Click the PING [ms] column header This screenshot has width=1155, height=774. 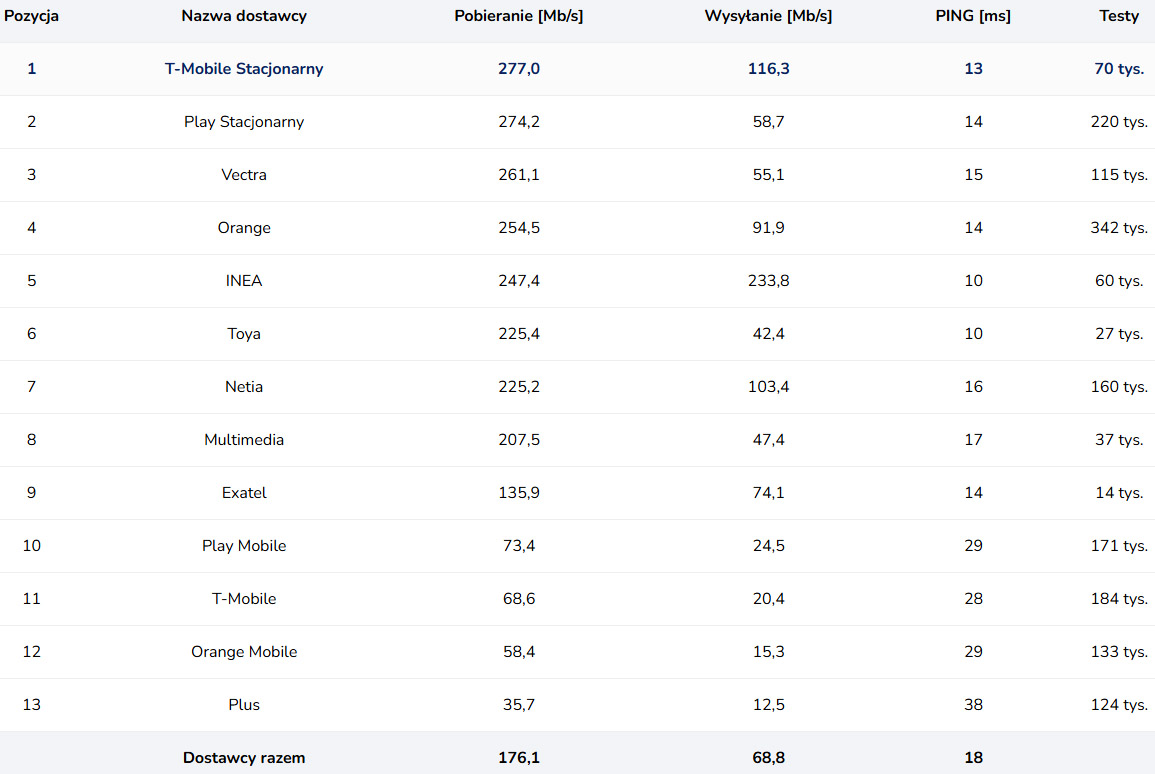click(x=973, y=16)
